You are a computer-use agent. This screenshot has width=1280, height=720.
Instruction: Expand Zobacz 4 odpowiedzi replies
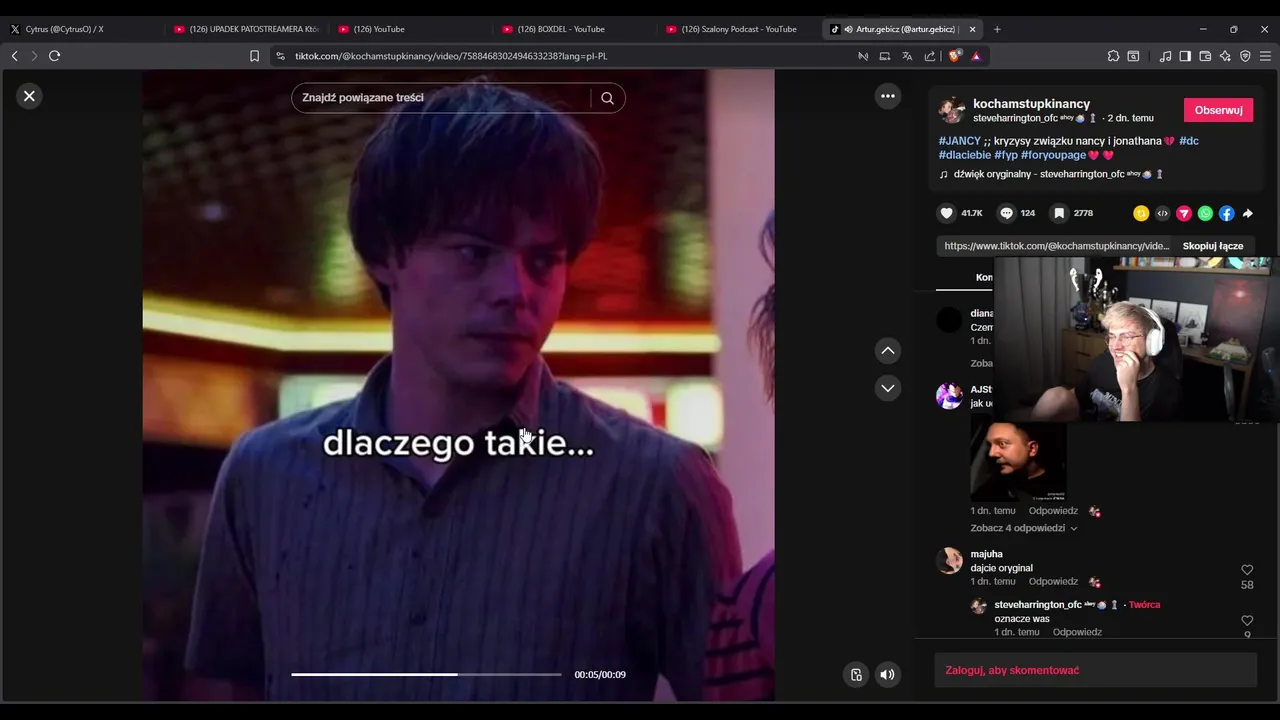point(1024,528)
